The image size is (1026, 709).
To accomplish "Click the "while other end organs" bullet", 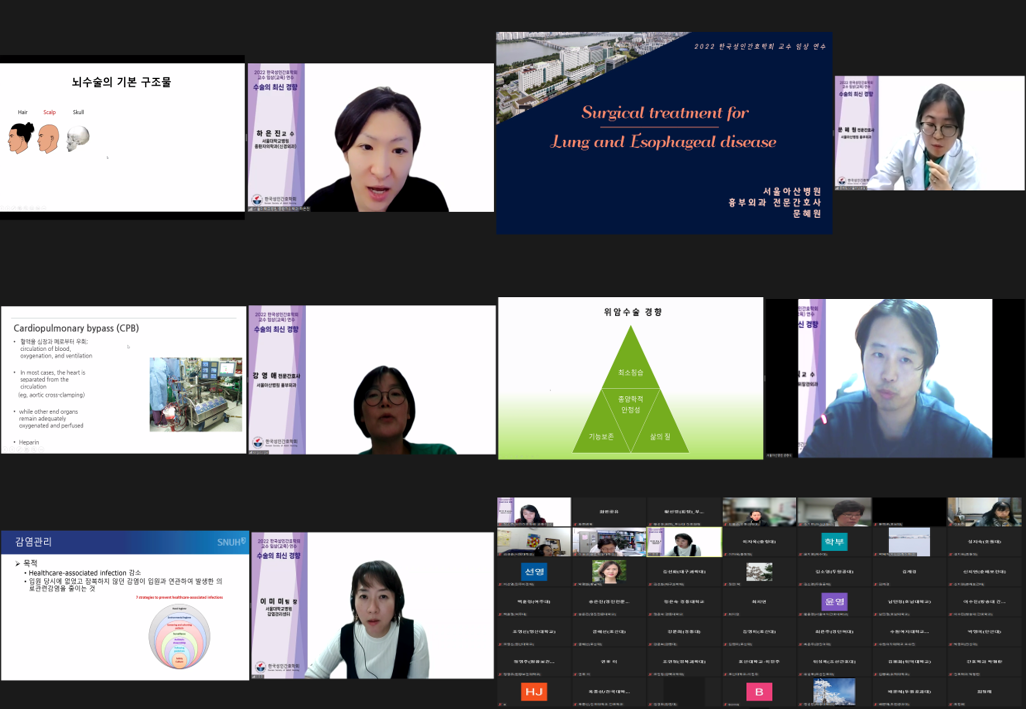I will pos(48,411).
